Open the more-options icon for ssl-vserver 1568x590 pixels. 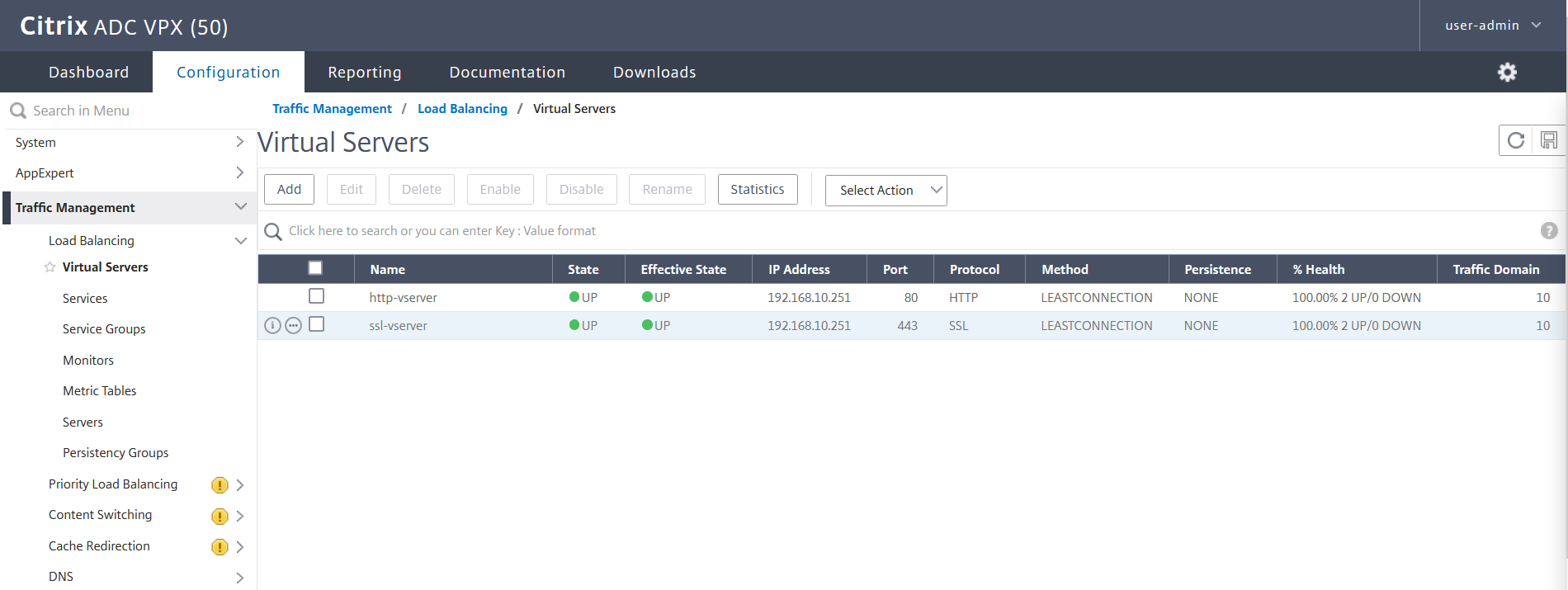coord(293,325)
